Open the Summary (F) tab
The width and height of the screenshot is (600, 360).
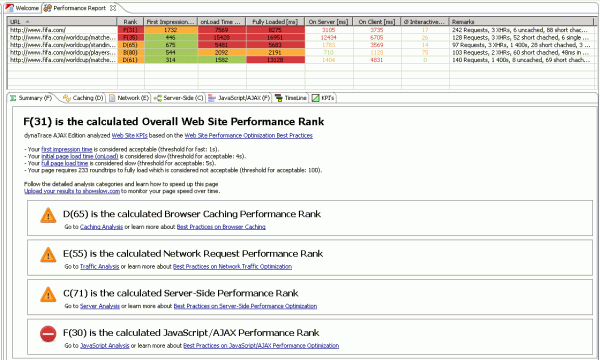pos(31,98)
